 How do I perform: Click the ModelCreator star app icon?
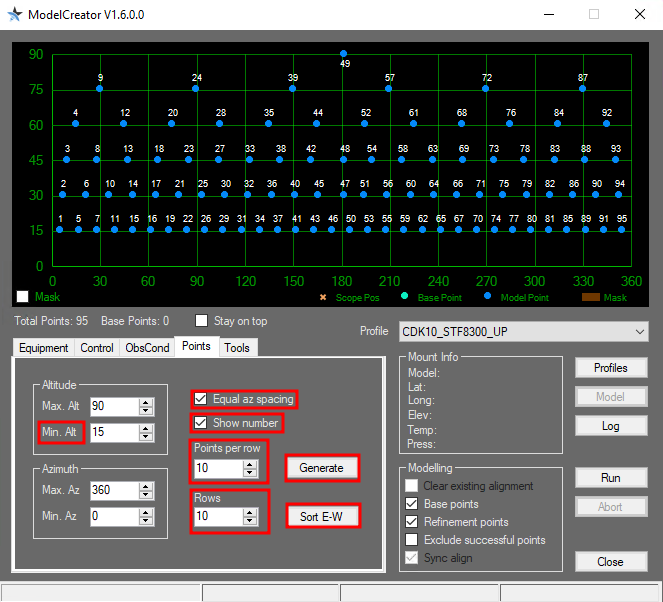tap(14, 14)
